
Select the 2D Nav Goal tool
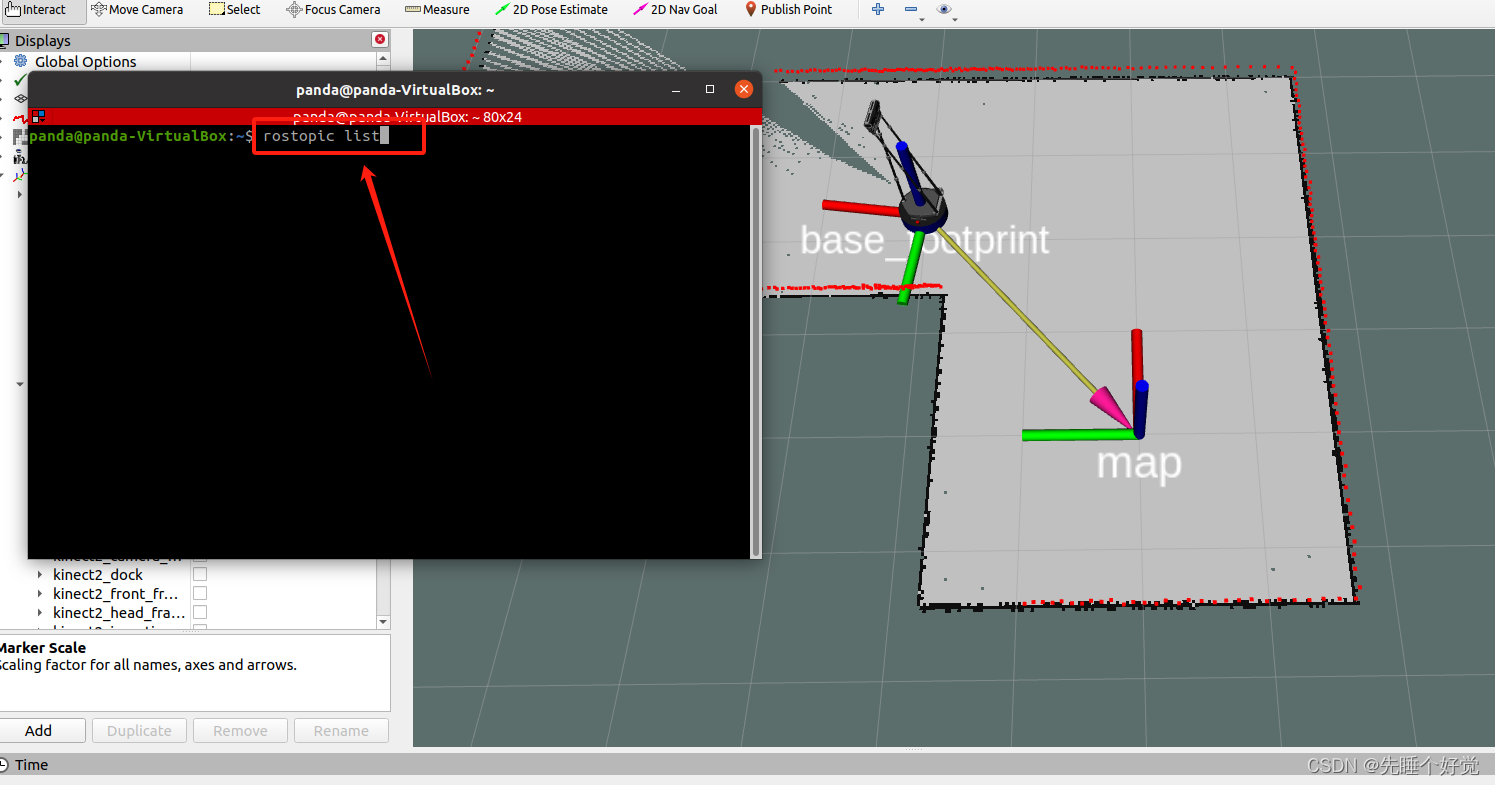point(675,10)
